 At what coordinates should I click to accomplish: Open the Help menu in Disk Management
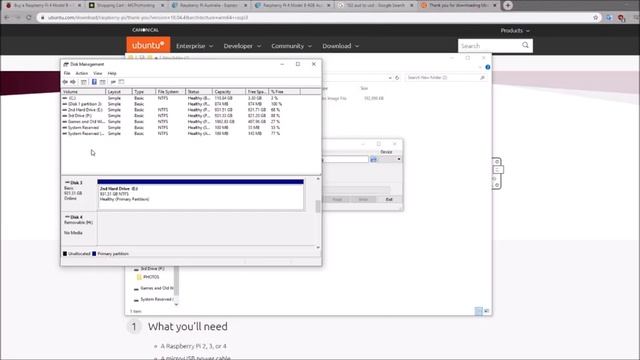click(x=112, y=73)
